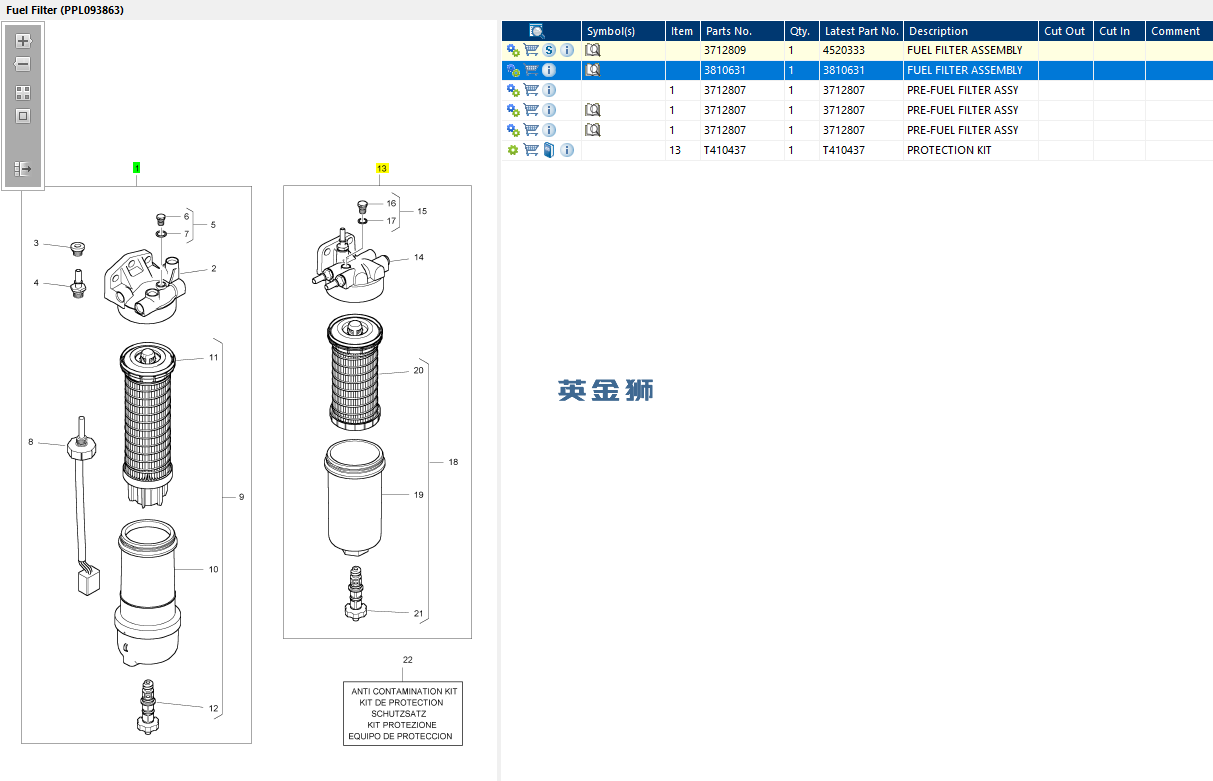Image resolution: width=1213 pixels, height=781 pixels.
Task: Select the green item 1 callout label
Action: pyautogui.click(x=136, y=168)
